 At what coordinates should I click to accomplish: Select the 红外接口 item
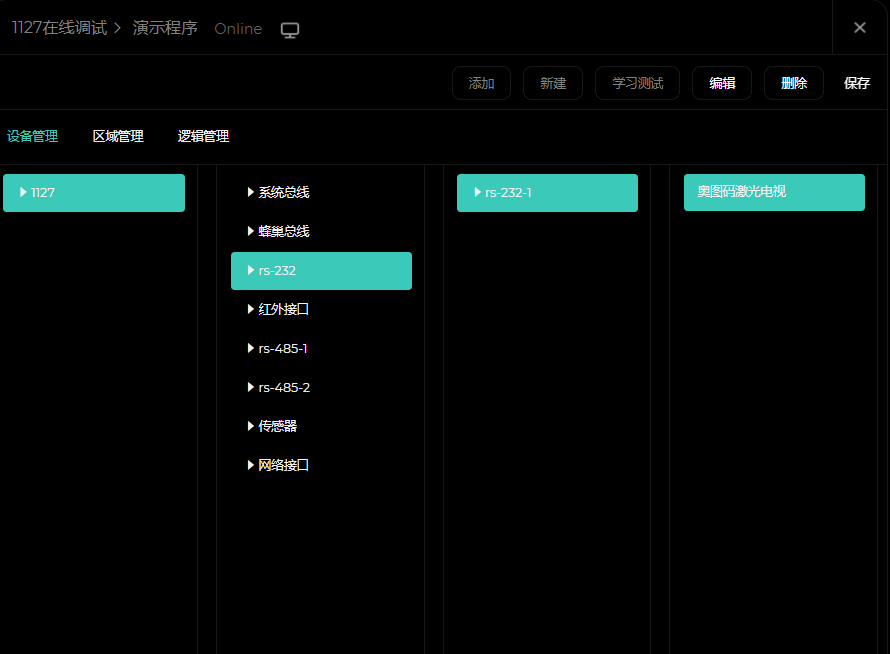point(321,309)
